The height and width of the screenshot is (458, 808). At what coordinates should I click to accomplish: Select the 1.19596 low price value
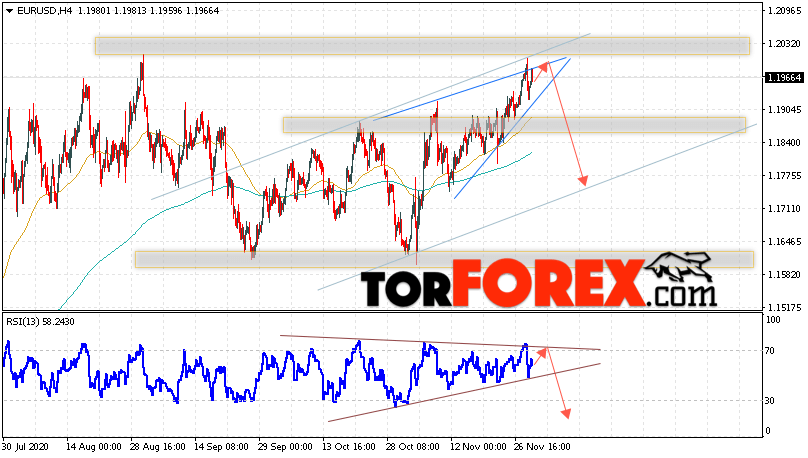(166, 11)
